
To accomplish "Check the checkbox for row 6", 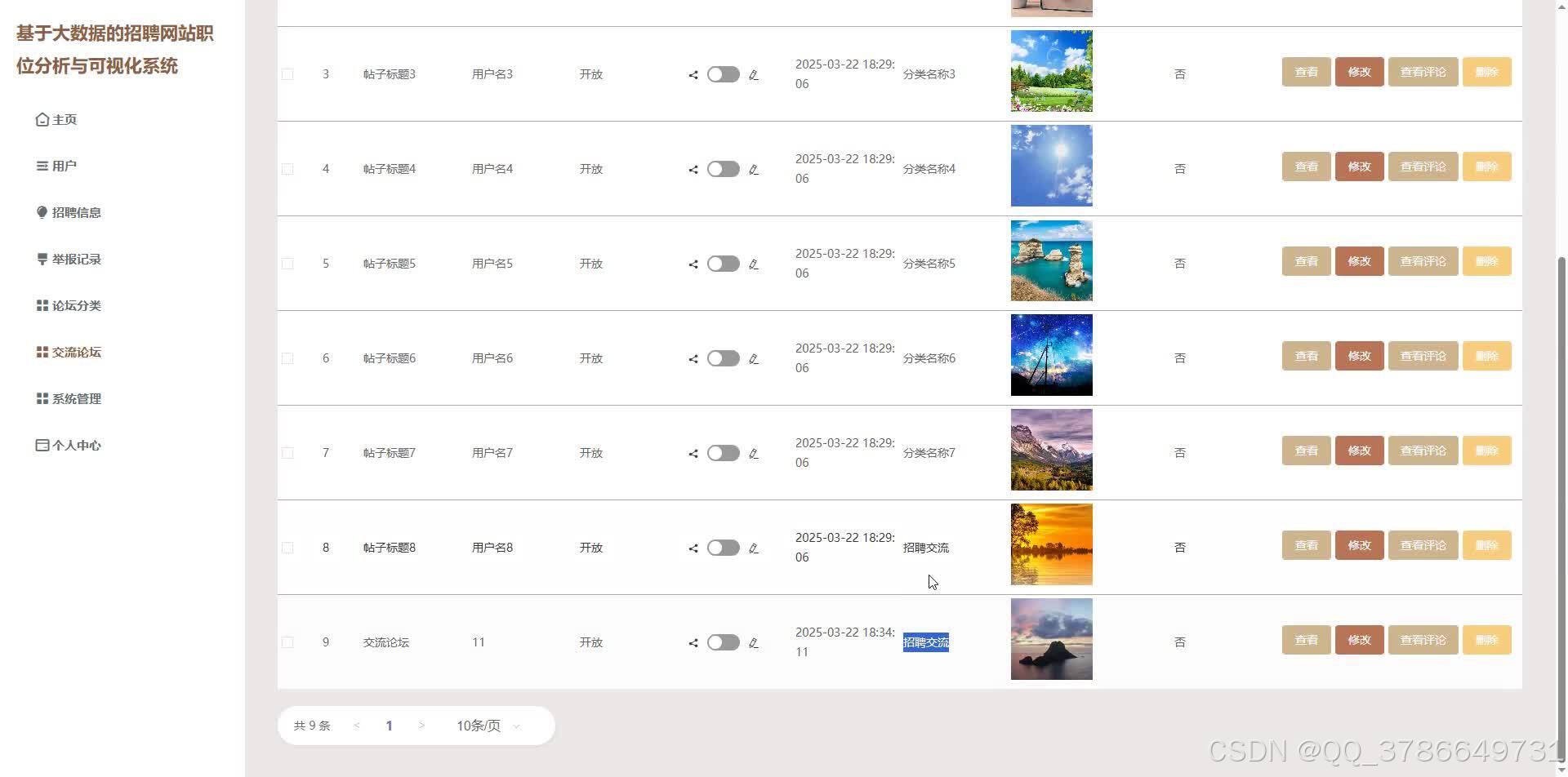I will click(x=287, y=358).
